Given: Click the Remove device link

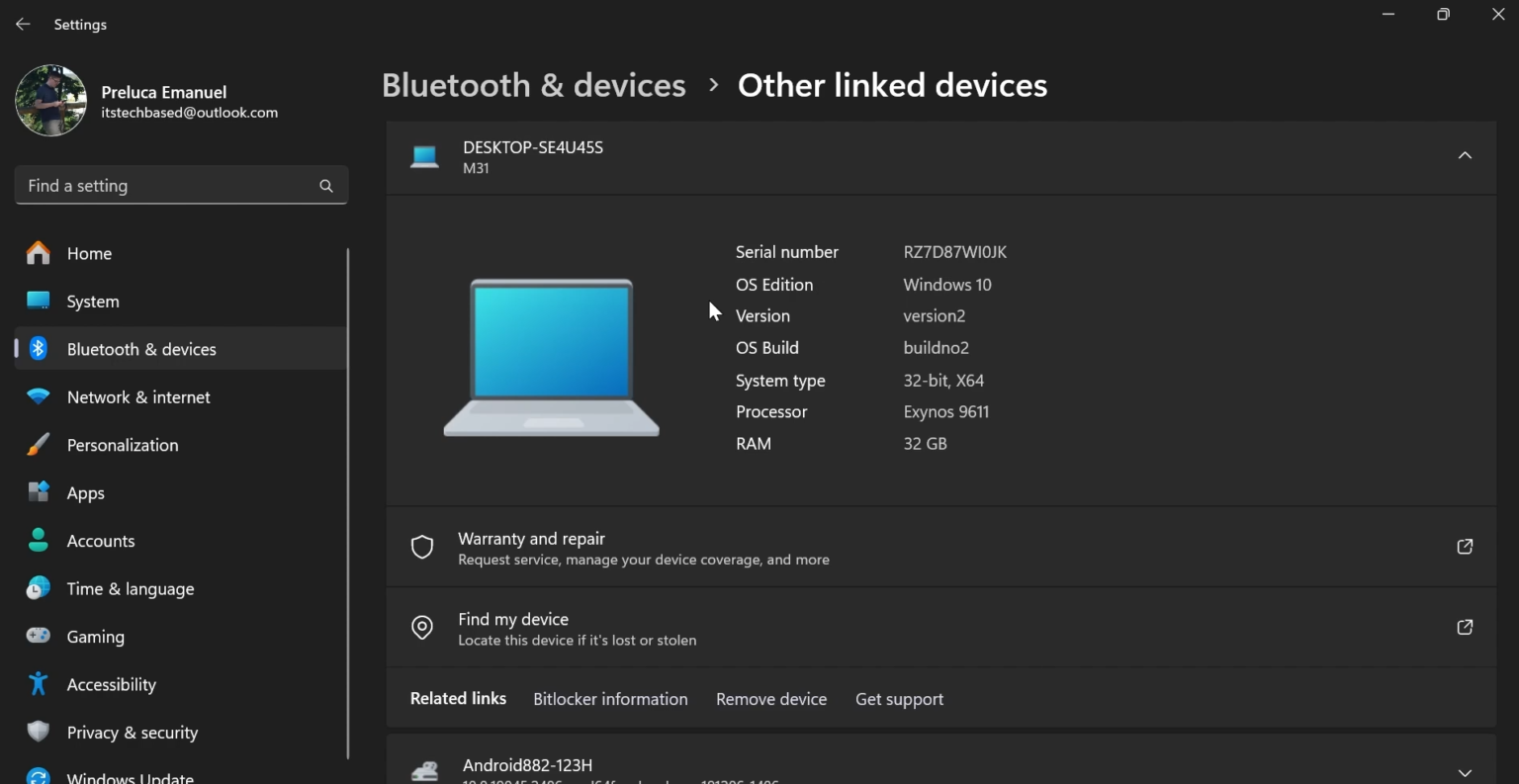Looking at the screenshot, I should coord(771,699).
